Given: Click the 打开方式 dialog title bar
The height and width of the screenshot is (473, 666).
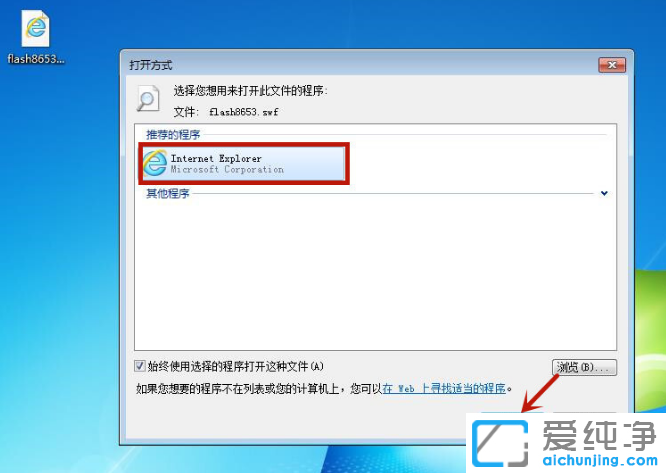Looking at the screenshot, I should point(361,65).
